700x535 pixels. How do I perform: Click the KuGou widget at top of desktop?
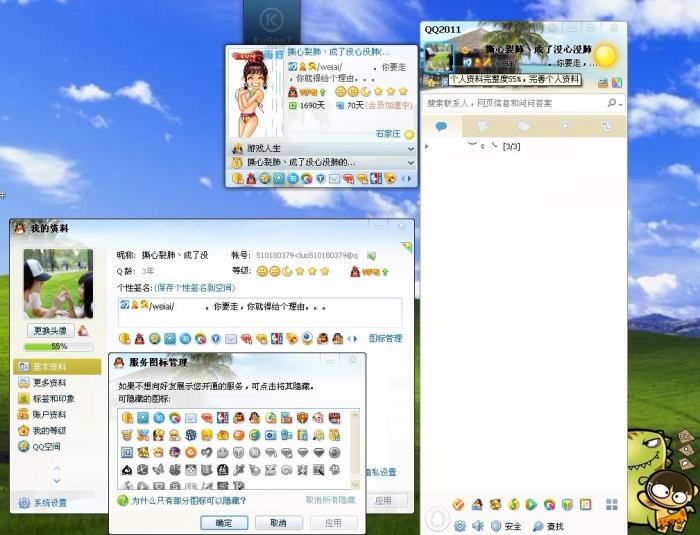271,22
